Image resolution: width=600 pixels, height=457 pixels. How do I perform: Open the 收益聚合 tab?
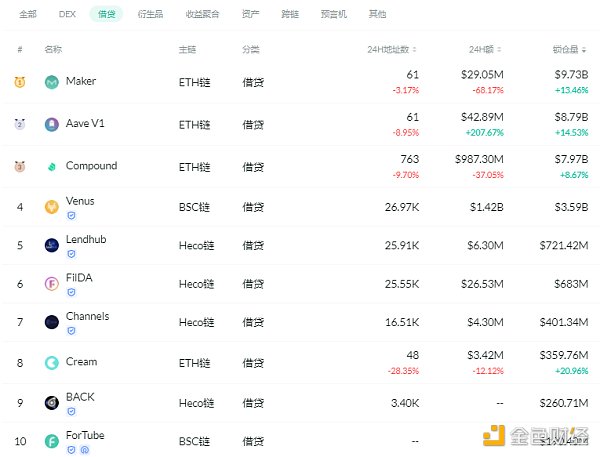[202, 14]
